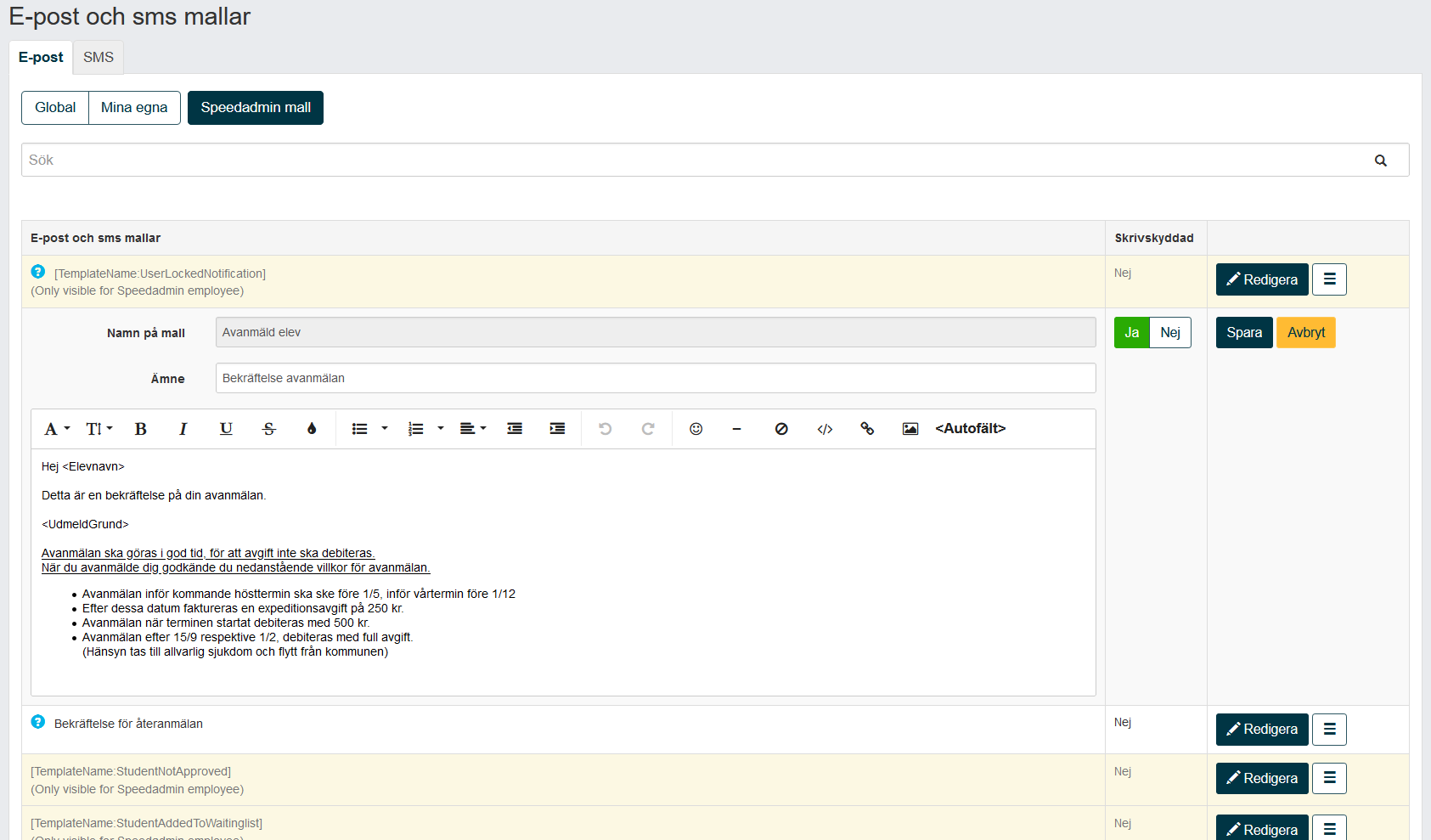The width and height of the screenshot is (1431, 840).
Task: Open the text alignment dropdown
Action: pos(473,429)
